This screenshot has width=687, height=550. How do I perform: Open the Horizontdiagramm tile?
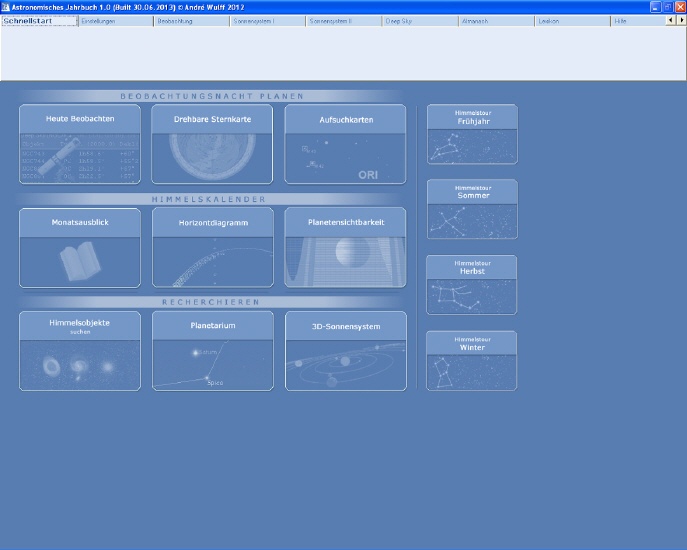coord(212,248)
